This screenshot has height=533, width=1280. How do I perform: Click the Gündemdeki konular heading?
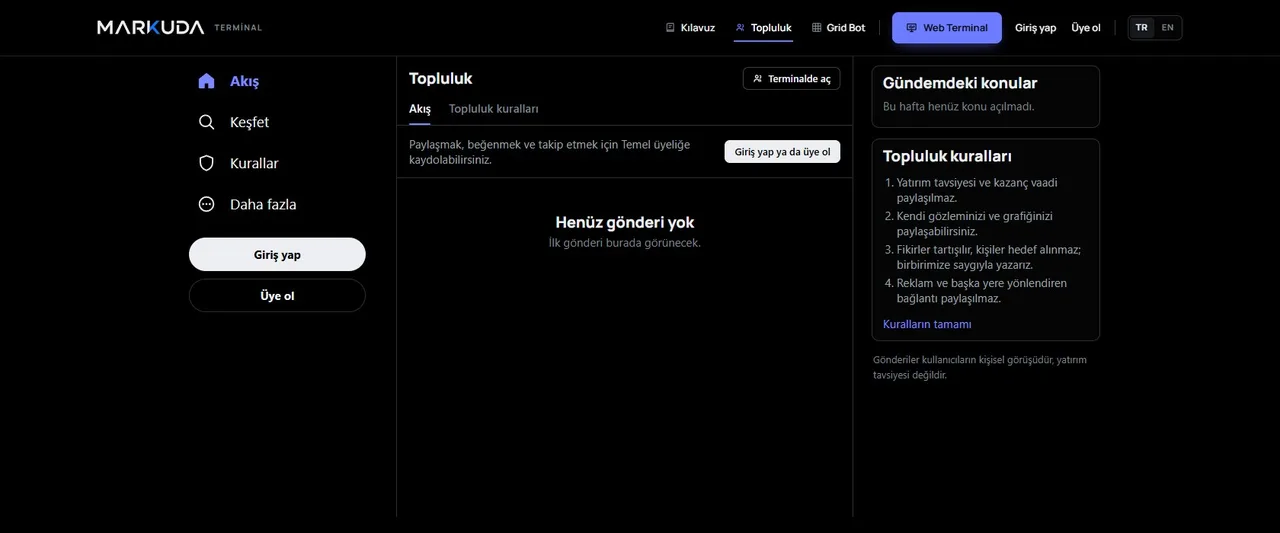point(960,83)
